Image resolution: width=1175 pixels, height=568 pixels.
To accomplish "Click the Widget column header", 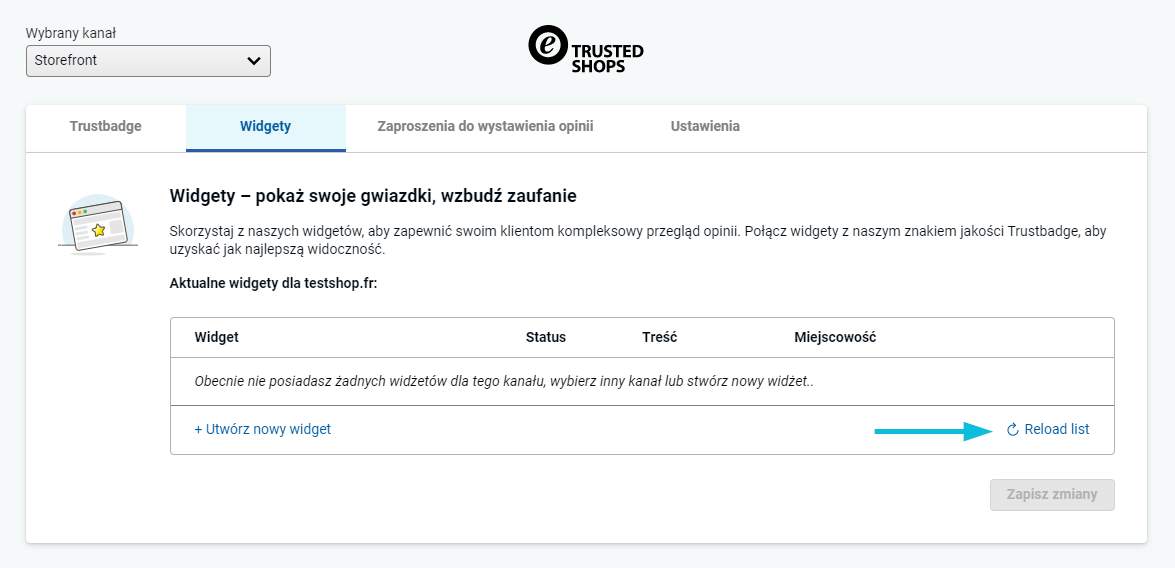I will coord(216,337).
